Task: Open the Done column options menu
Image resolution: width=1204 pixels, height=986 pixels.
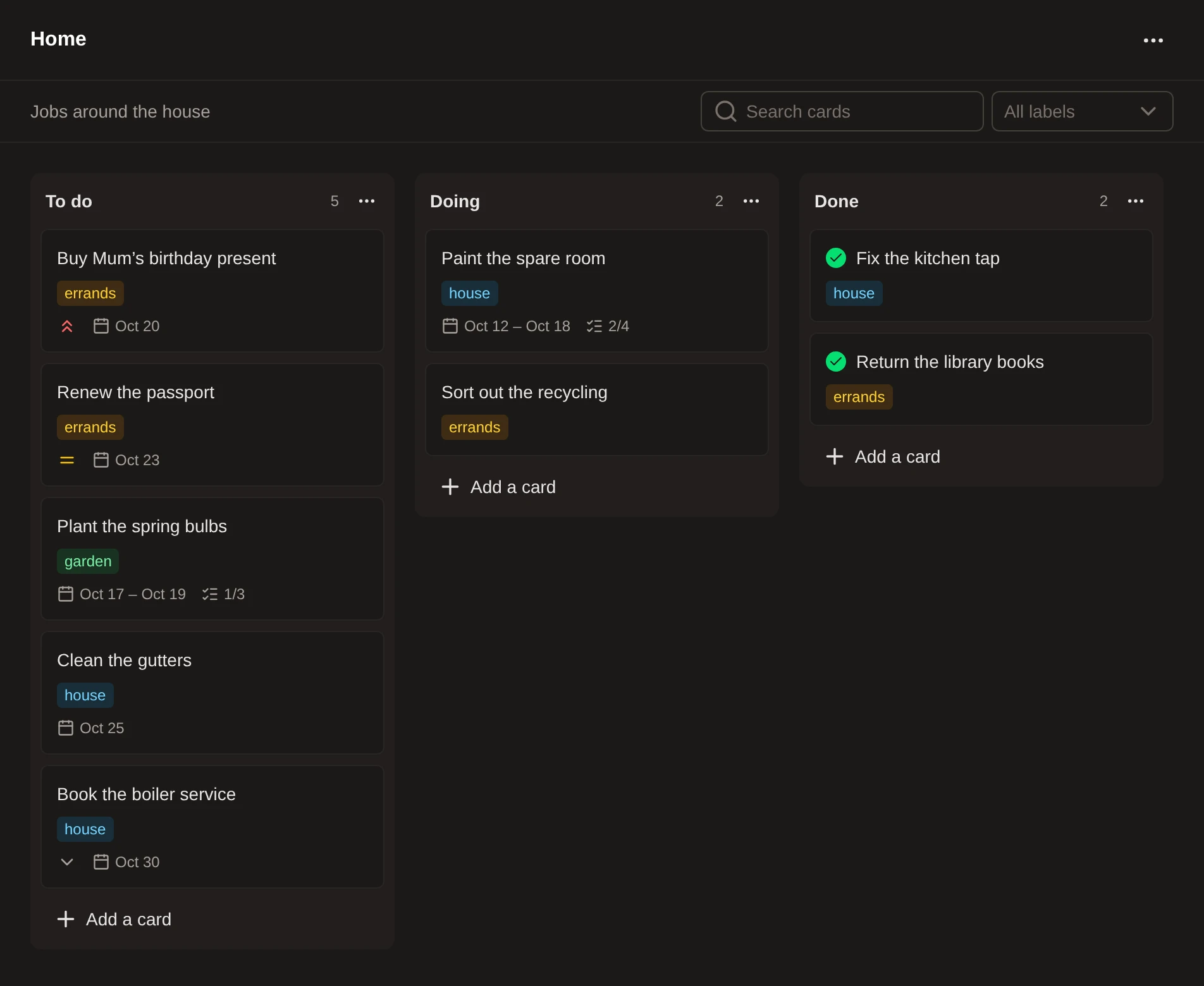Action: click(x=1136, y=201)
